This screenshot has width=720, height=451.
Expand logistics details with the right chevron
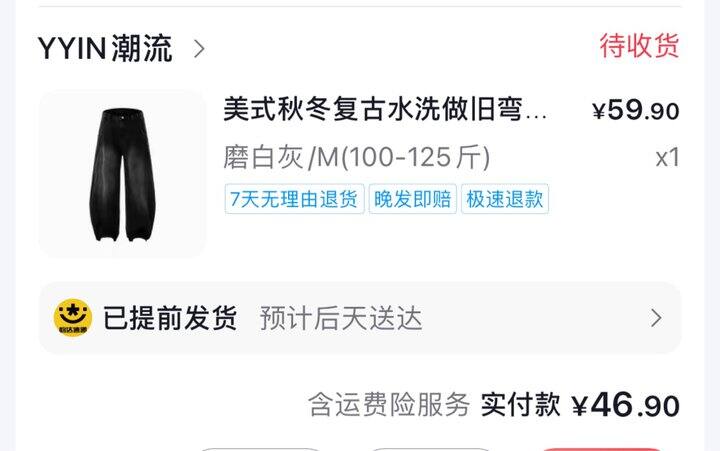[x=656, y=318]
